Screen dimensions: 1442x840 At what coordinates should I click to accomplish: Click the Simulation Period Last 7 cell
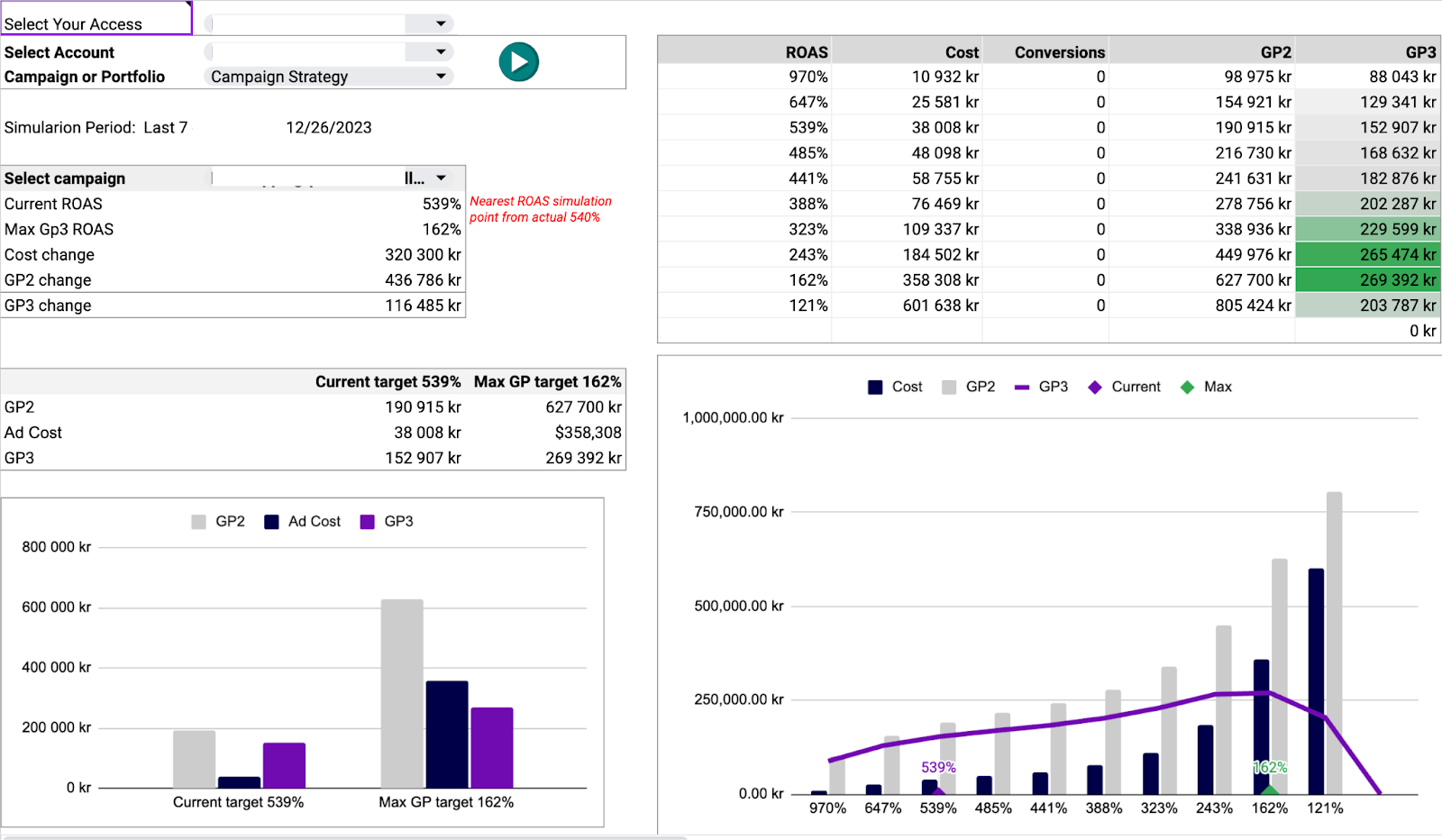click(96, 127)
